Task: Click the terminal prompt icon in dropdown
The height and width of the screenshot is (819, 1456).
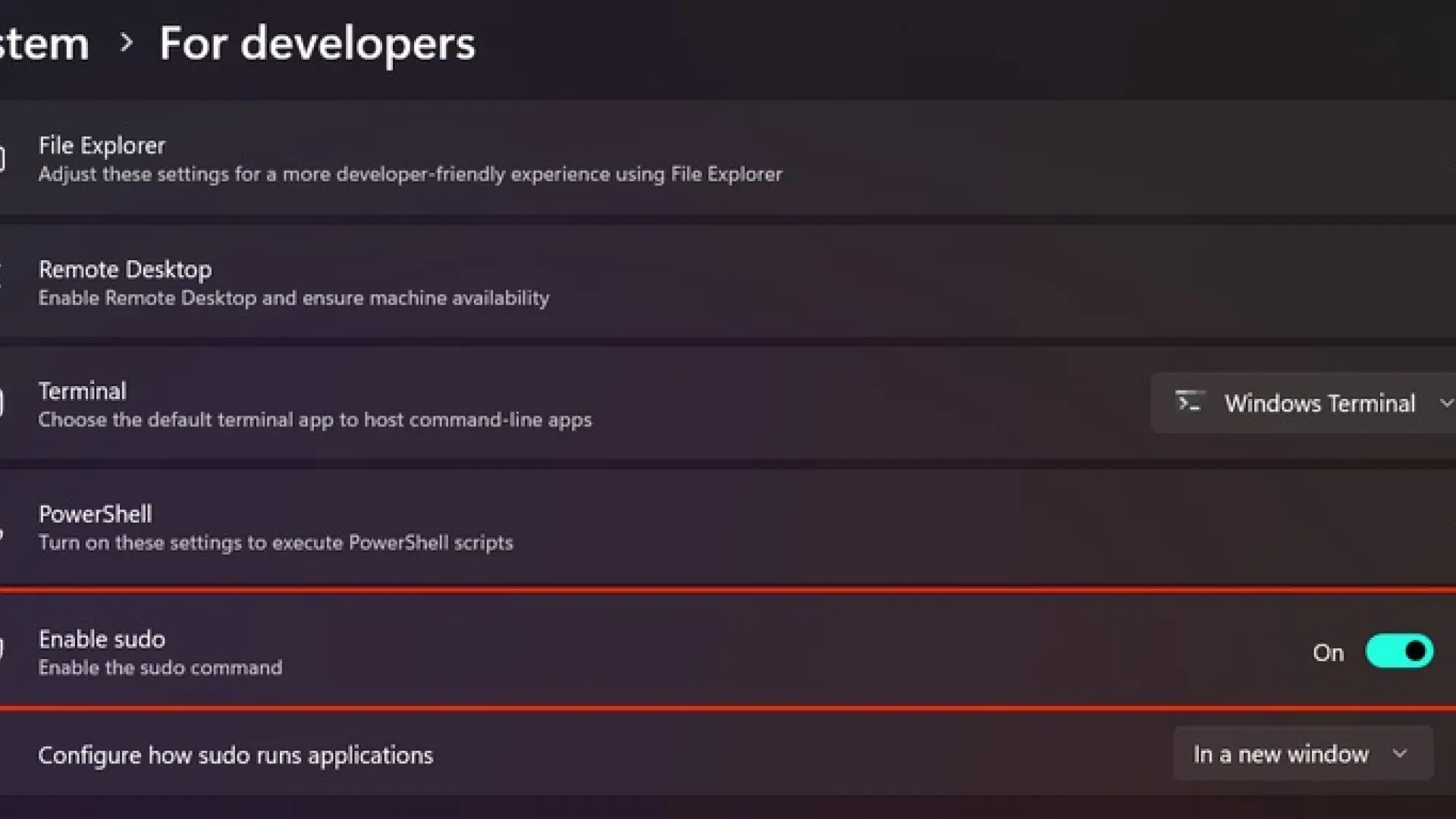Action: coord(1189,402)
